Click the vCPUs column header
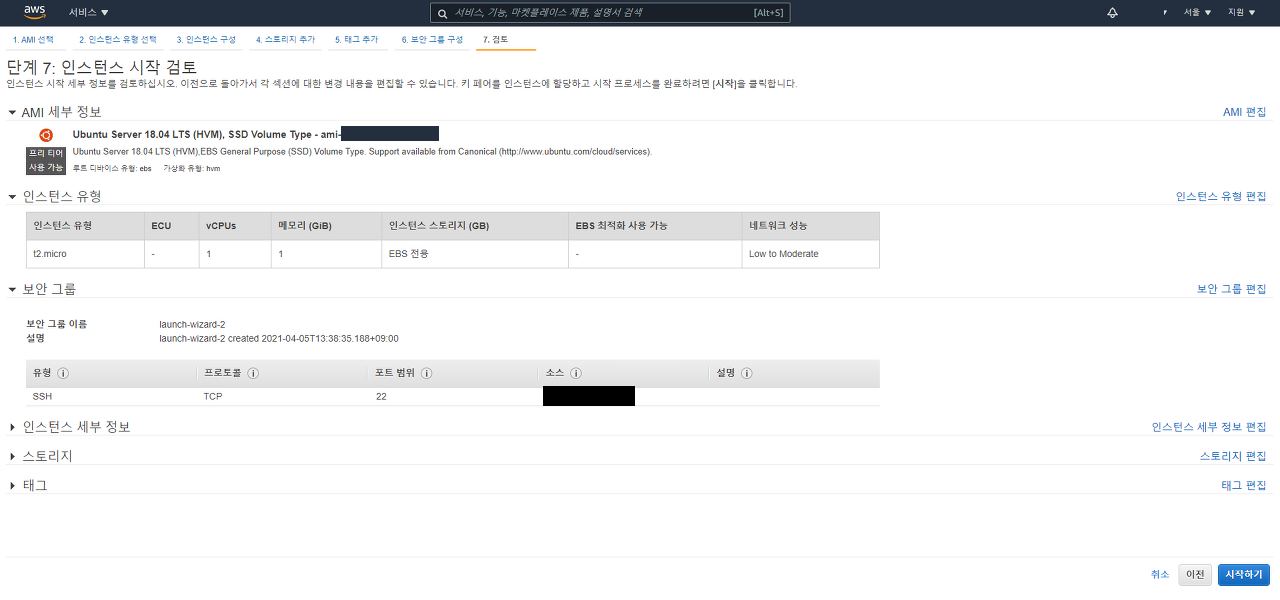 (x=235, y=226)
